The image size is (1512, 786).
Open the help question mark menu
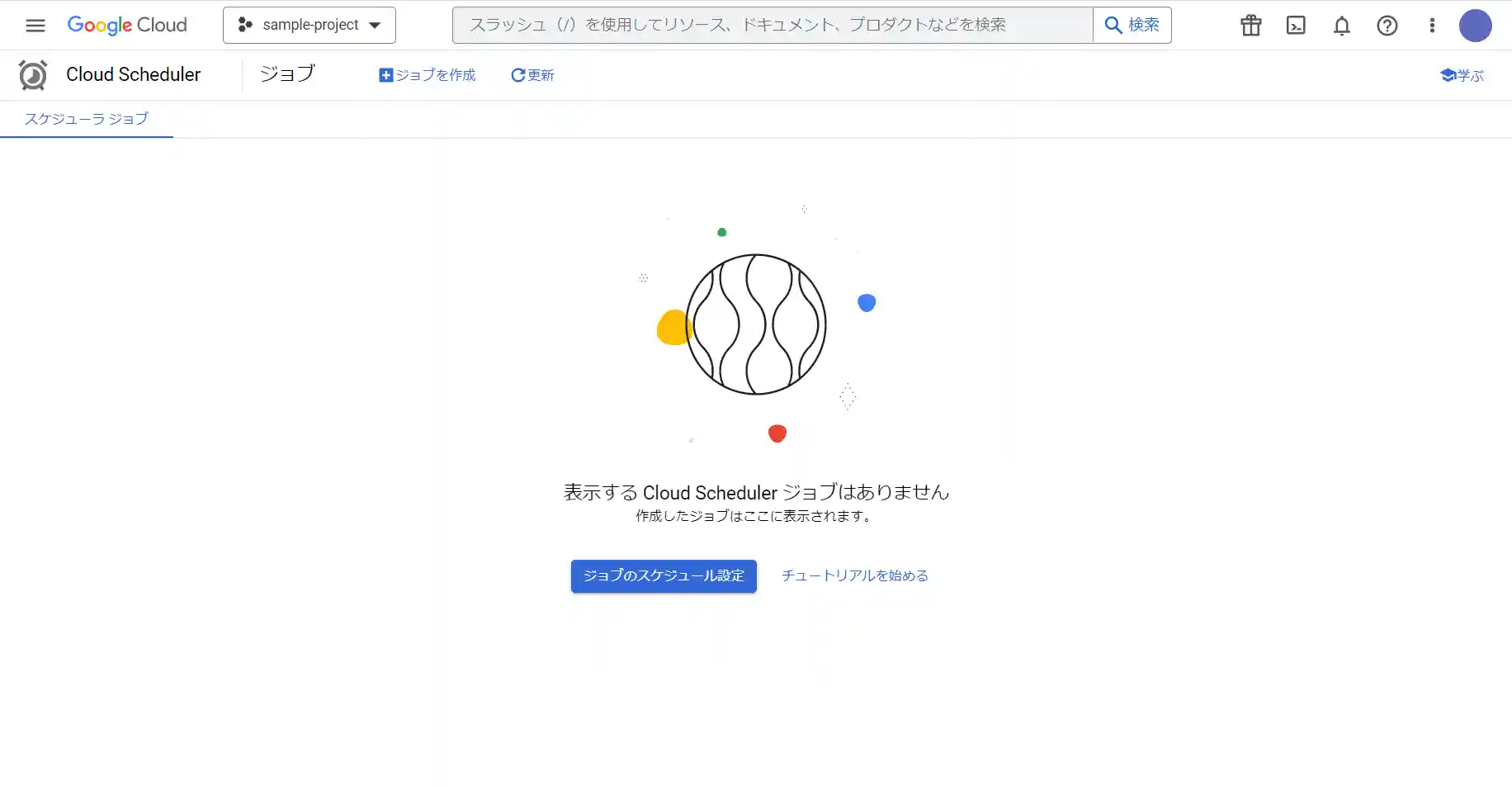(1387, 26)
